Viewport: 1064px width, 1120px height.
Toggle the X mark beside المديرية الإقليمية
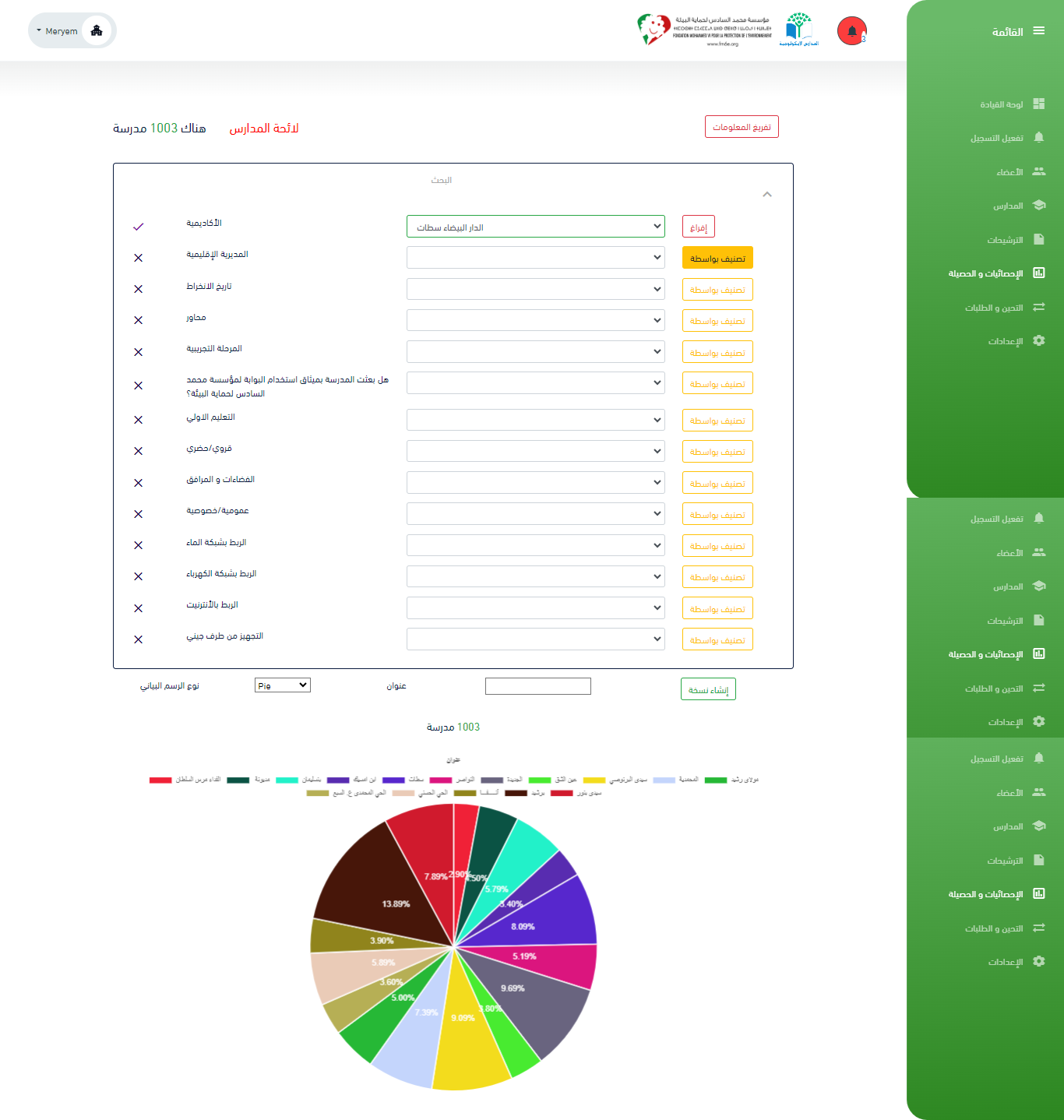138,258
